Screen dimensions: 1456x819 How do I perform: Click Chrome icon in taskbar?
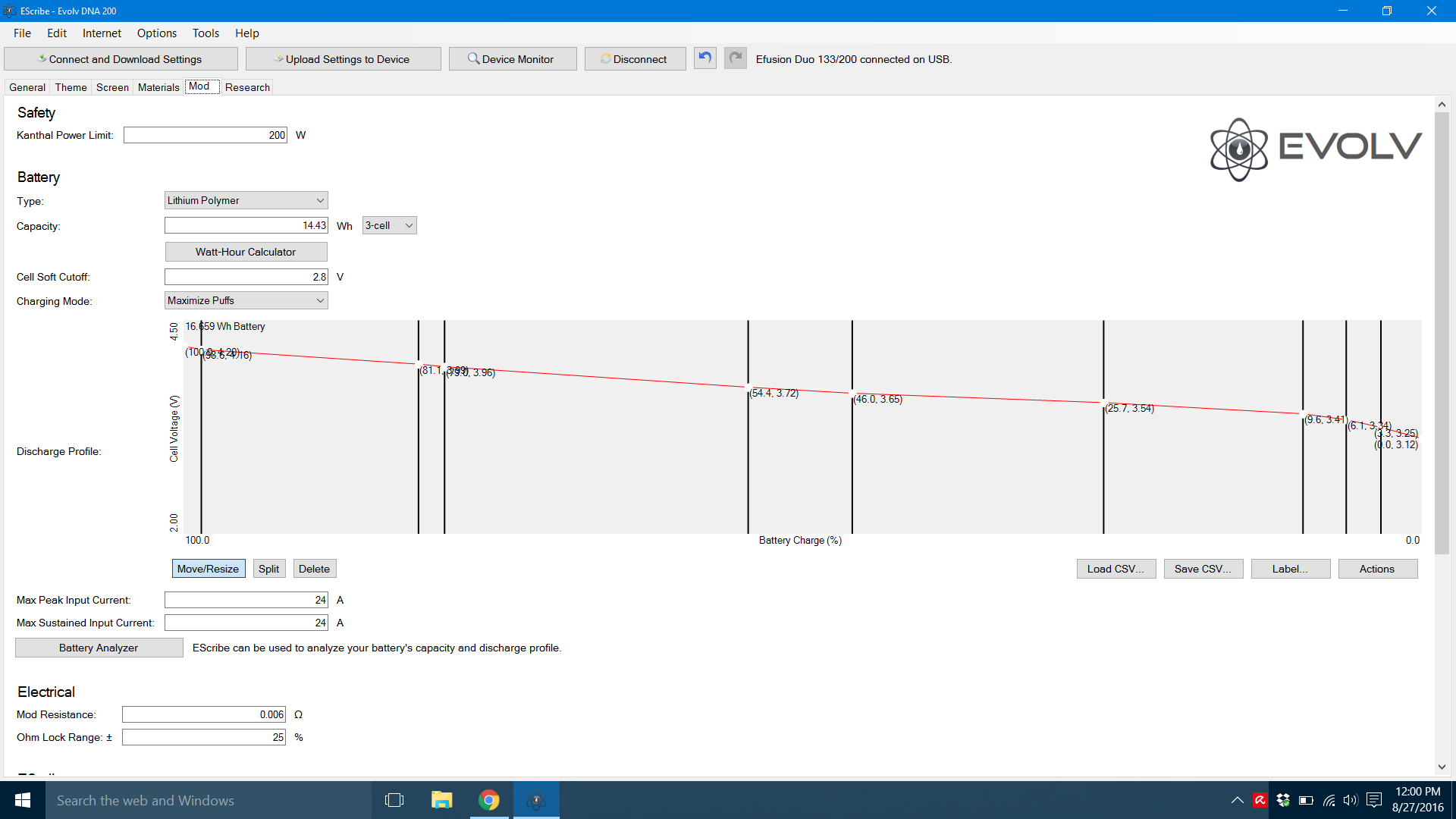tap(489, 800)
